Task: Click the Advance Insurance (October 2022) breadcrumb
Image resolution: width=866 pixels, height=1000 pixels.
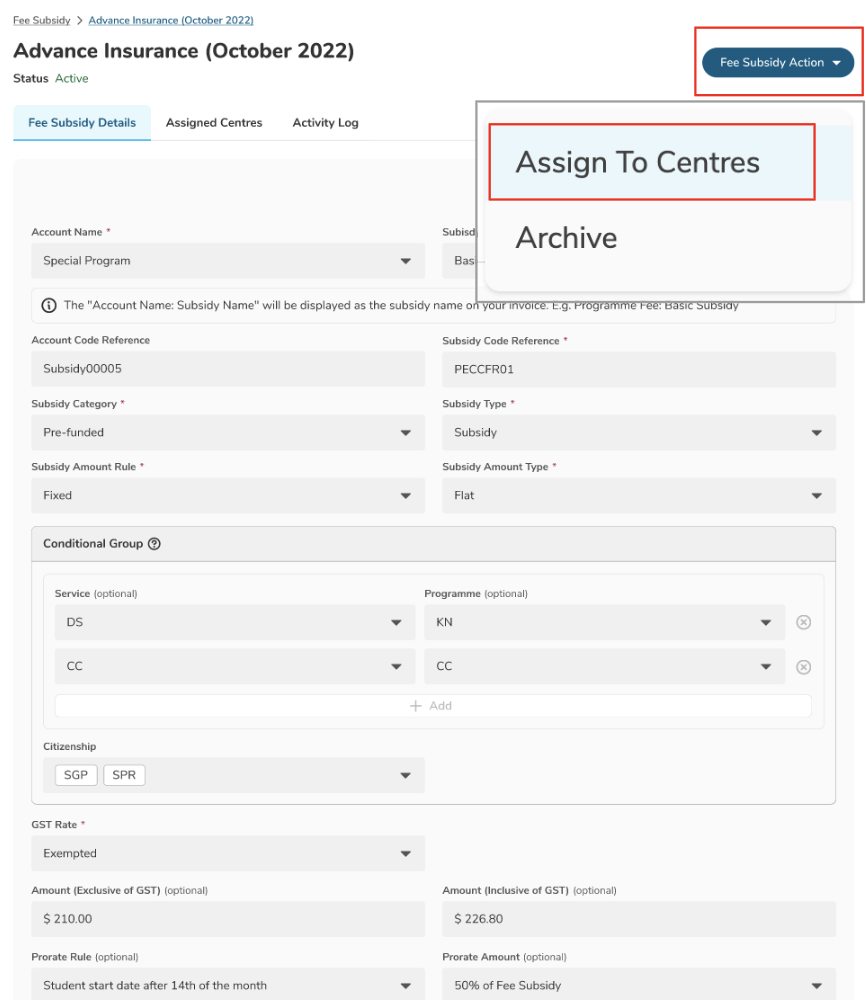Action: tap(170, 20)
